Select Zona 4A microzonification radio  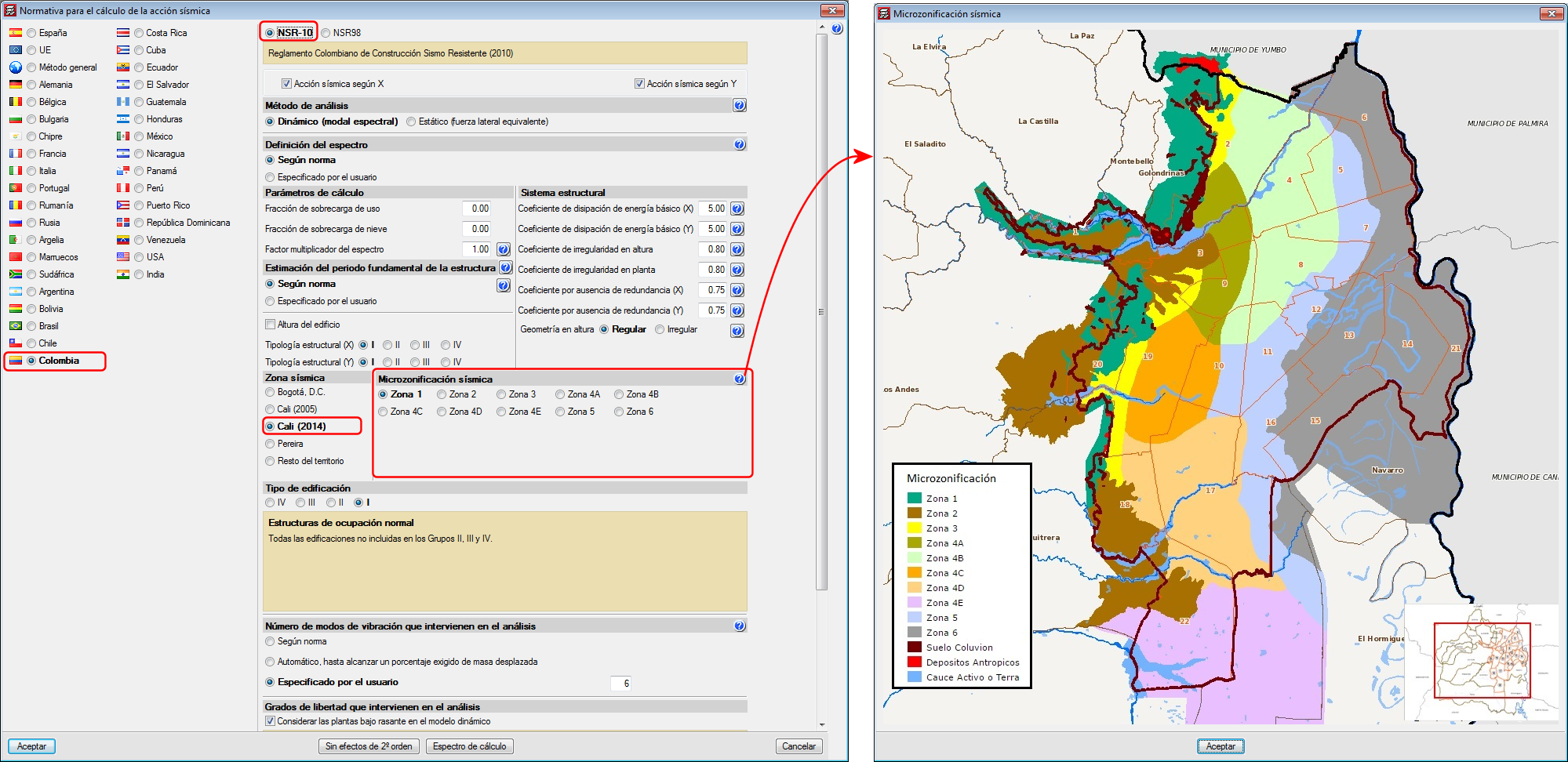[x=560, y=394]
